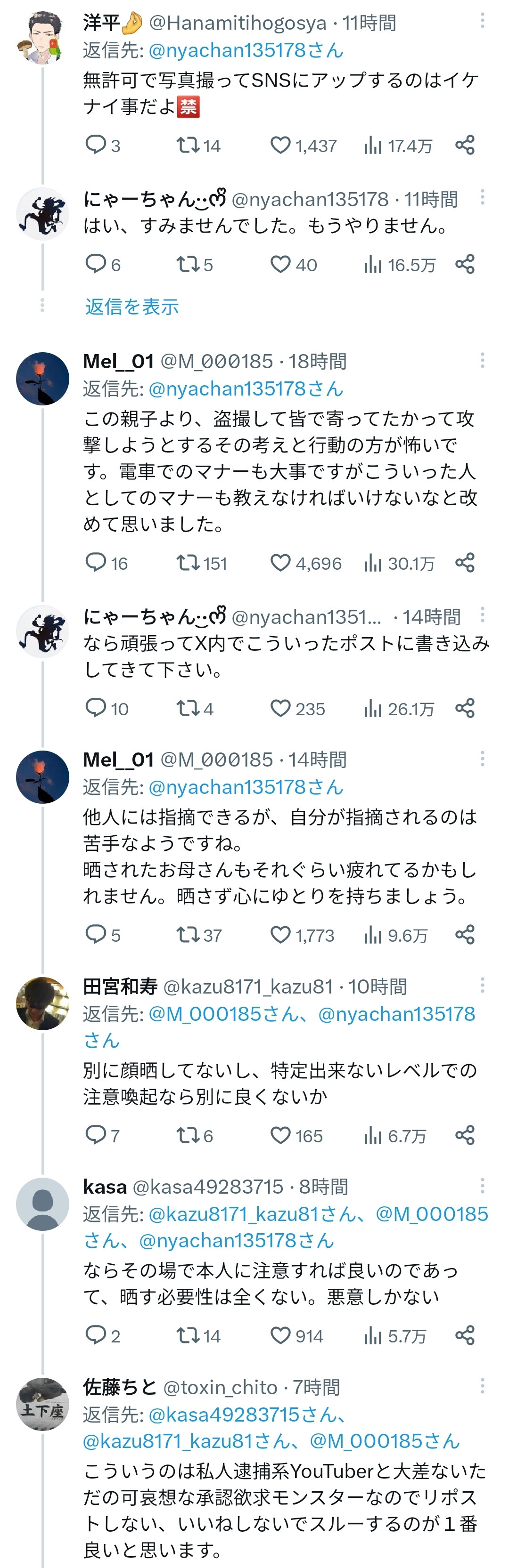View Mel__01's profile via username
This screenshot has width=509, height=1568.
click(118, 361)
